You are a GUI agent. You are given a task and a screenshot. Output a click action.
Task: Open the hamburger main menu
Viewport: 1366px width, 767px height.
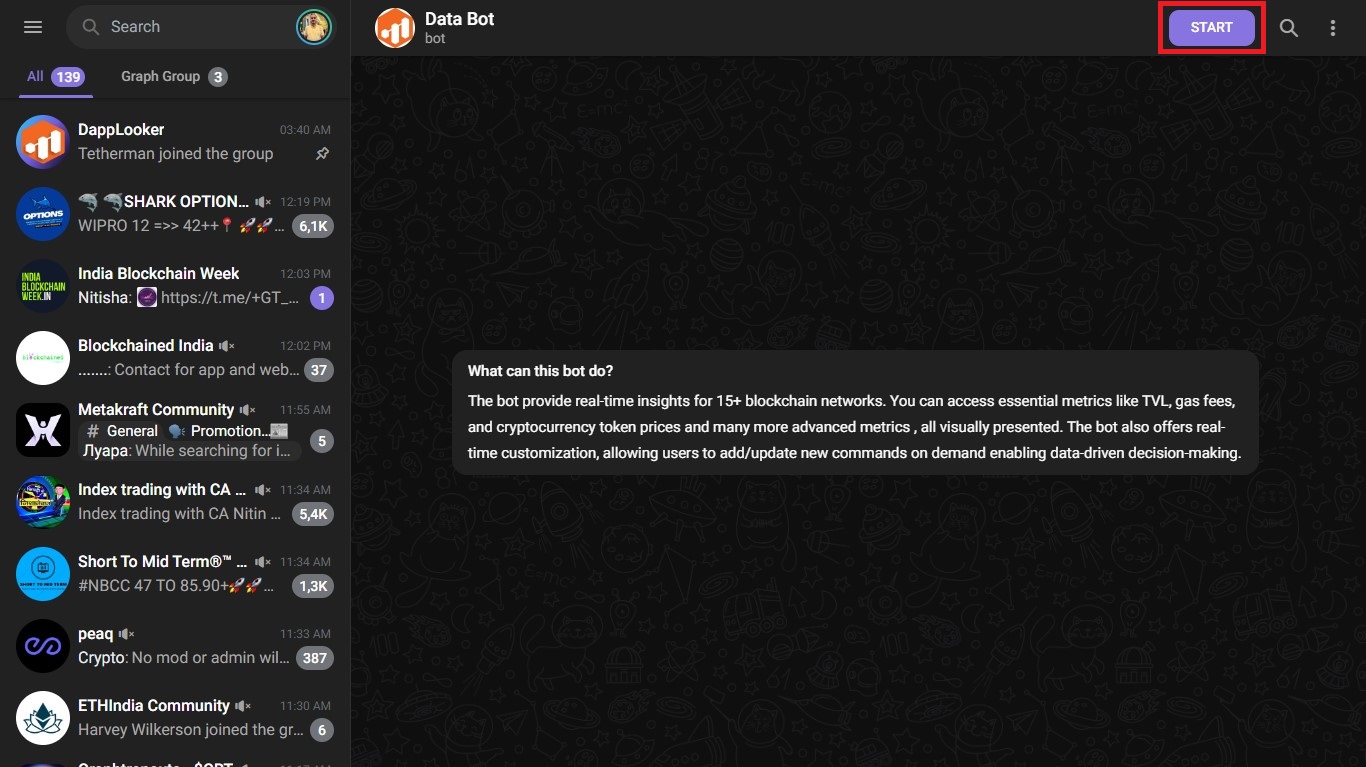[33, 27]
